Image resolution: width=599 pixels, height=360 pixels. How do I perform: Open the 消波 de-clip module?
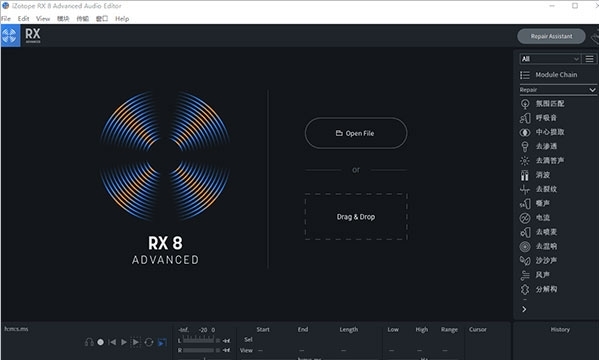click(535, 175)
